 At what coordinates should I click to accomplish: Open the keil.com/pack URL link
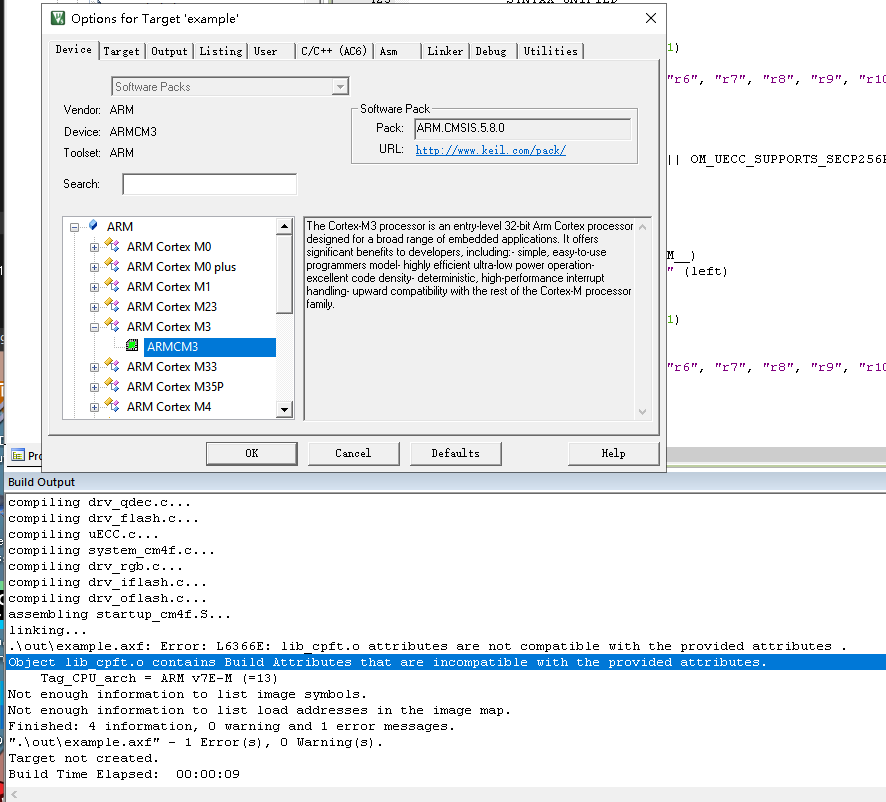490,150
